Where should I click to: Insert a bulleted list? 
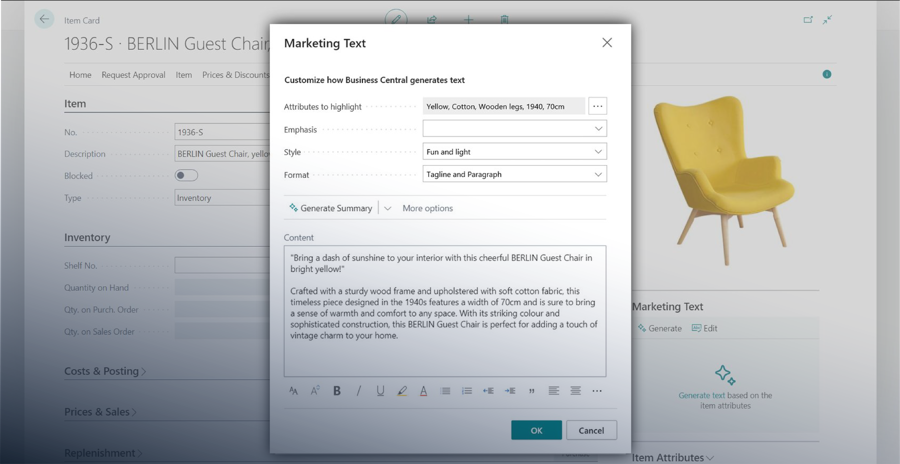[x=445, y=390]
